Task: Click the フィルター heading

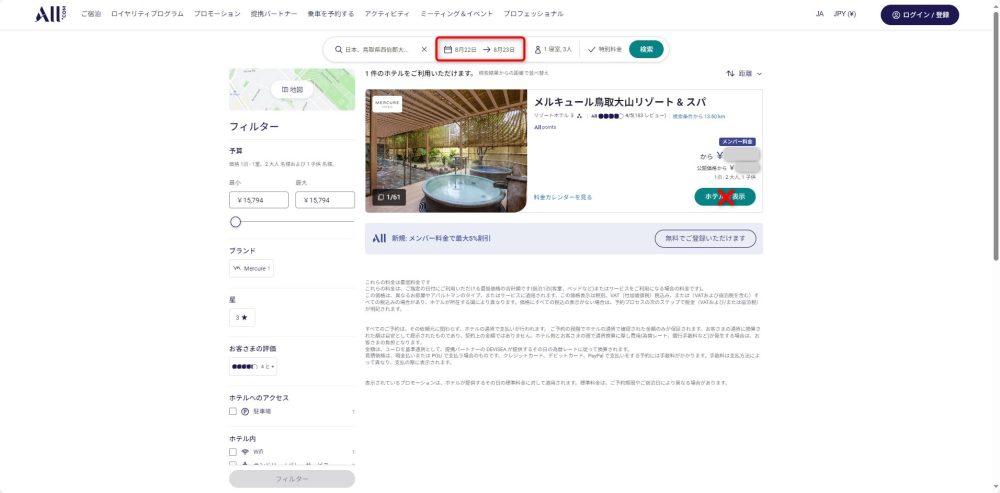Action: tap(254, 127)
